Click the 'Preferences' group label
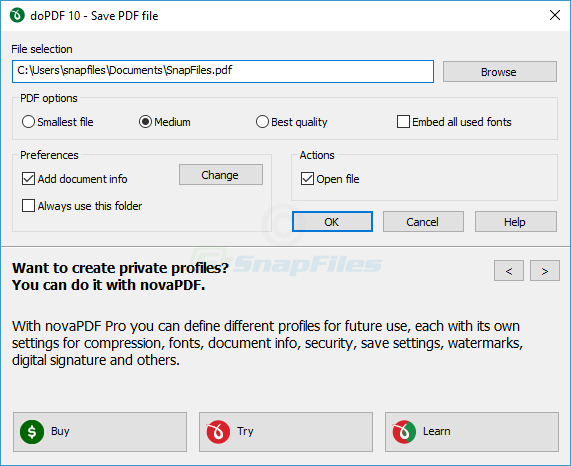The width and height of the screenshot is (571, 466). click(x=49, y=155)
